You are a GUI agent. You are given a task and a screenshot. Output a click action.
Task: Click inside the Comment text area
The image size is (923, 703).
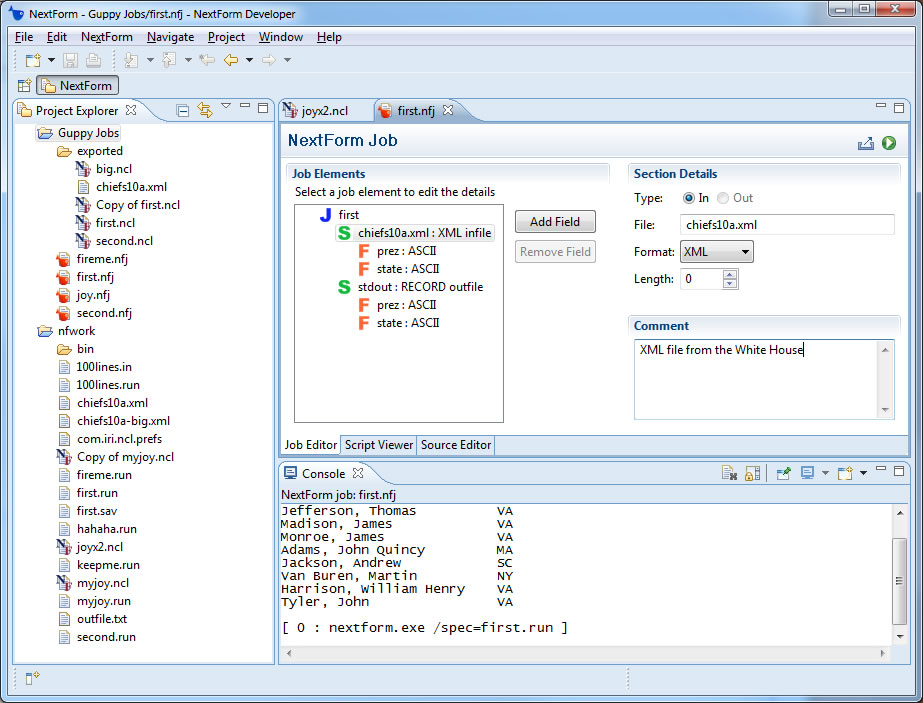(756, 380)
